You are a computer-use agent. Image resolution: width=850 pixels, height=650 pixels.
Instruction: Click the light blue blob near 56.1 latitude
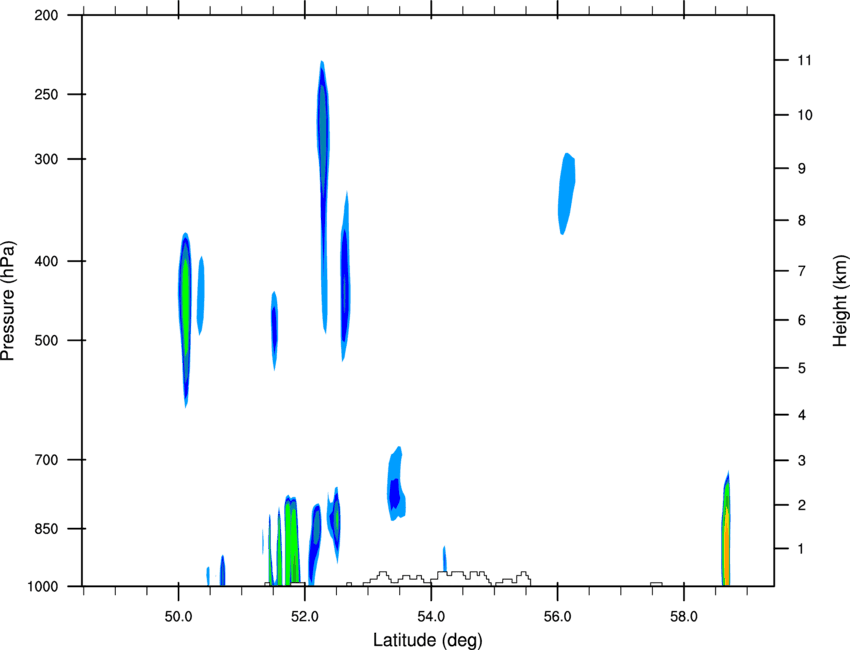[566, 194]
